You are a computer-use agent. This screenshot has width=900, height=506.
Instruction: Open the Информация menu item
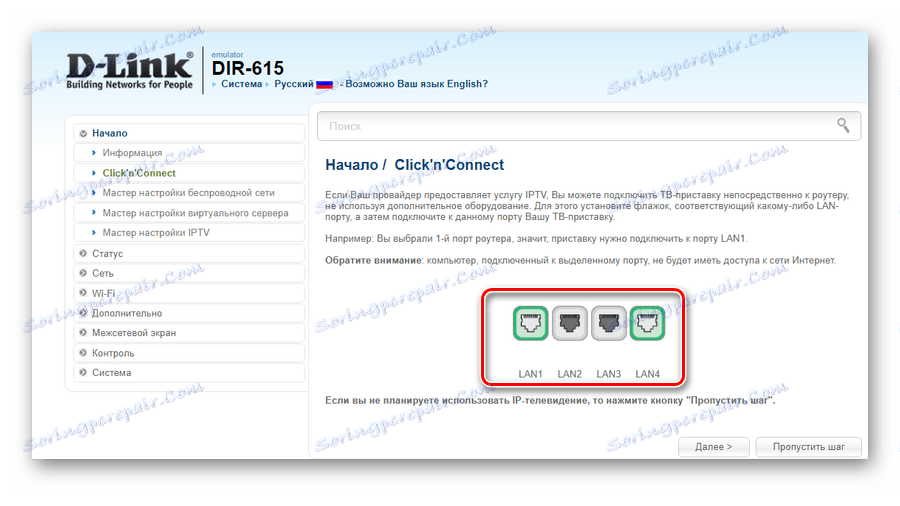click(x=189, y=153)
